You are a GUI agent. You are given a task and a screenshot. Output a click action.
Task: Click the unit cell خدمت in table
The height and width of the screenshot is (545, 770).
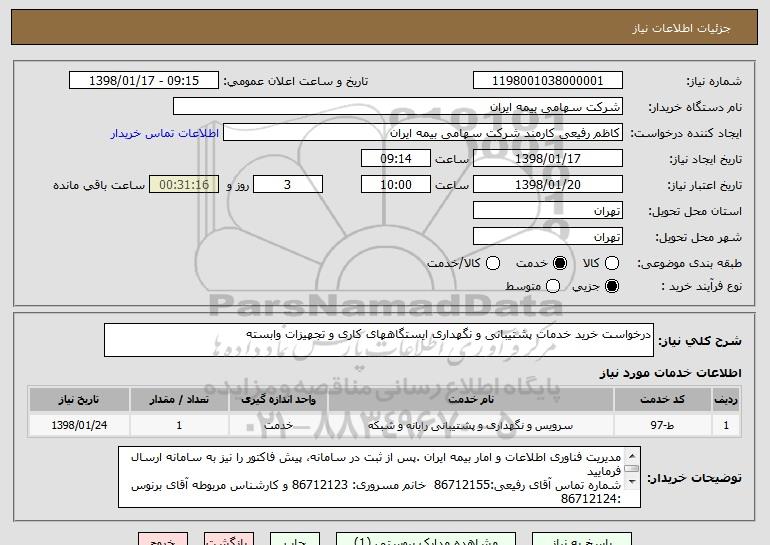(278, 425)
